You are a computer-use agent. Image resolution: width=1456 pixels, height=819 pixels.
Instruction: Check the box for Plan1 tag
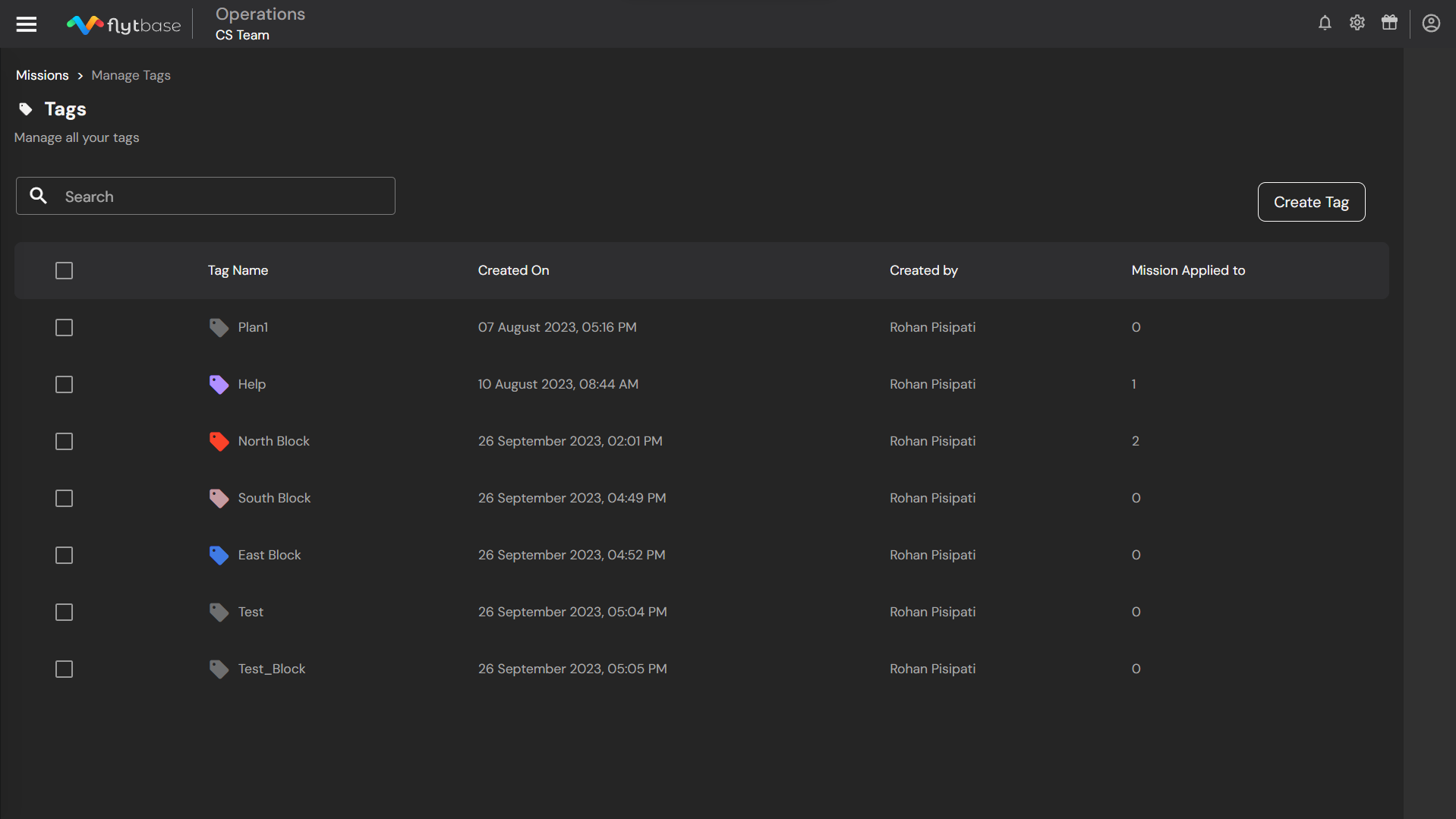(65, 328)
